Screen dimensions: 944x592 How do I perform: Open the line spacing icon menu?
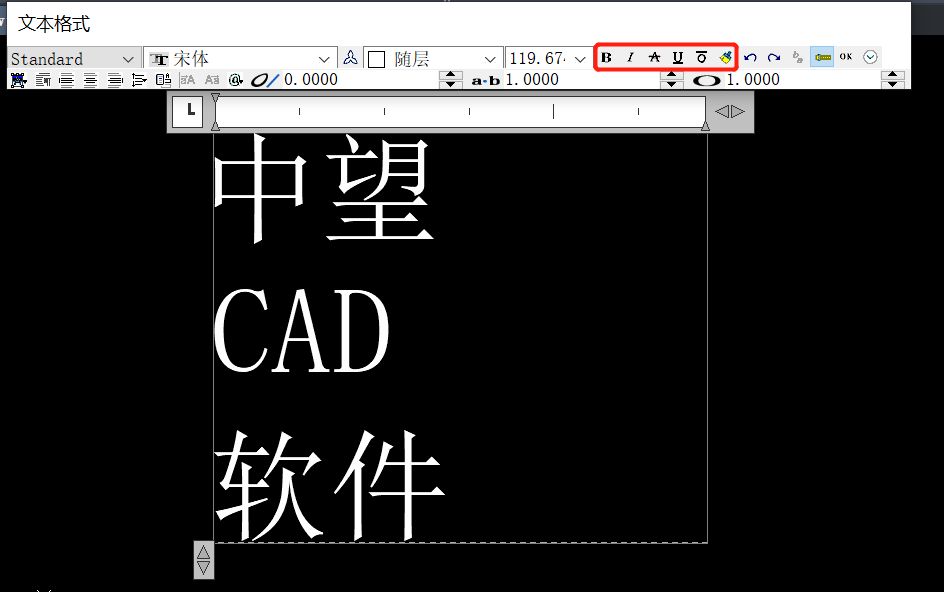coord(139,80)
